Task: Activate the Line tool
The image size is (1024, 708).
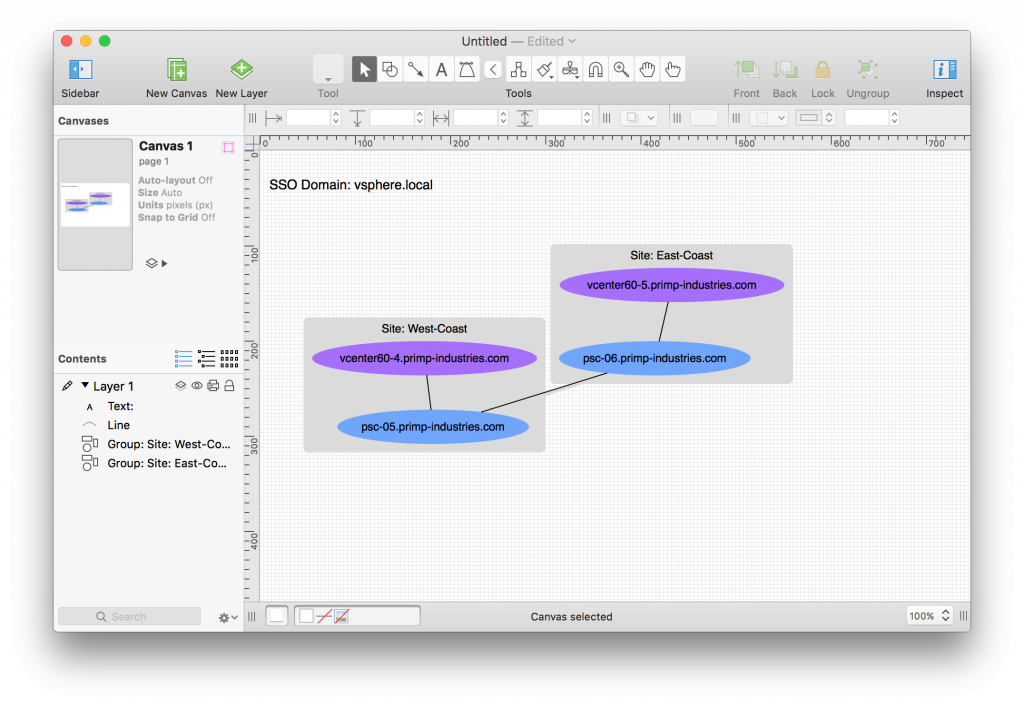Action: point(415,69)
